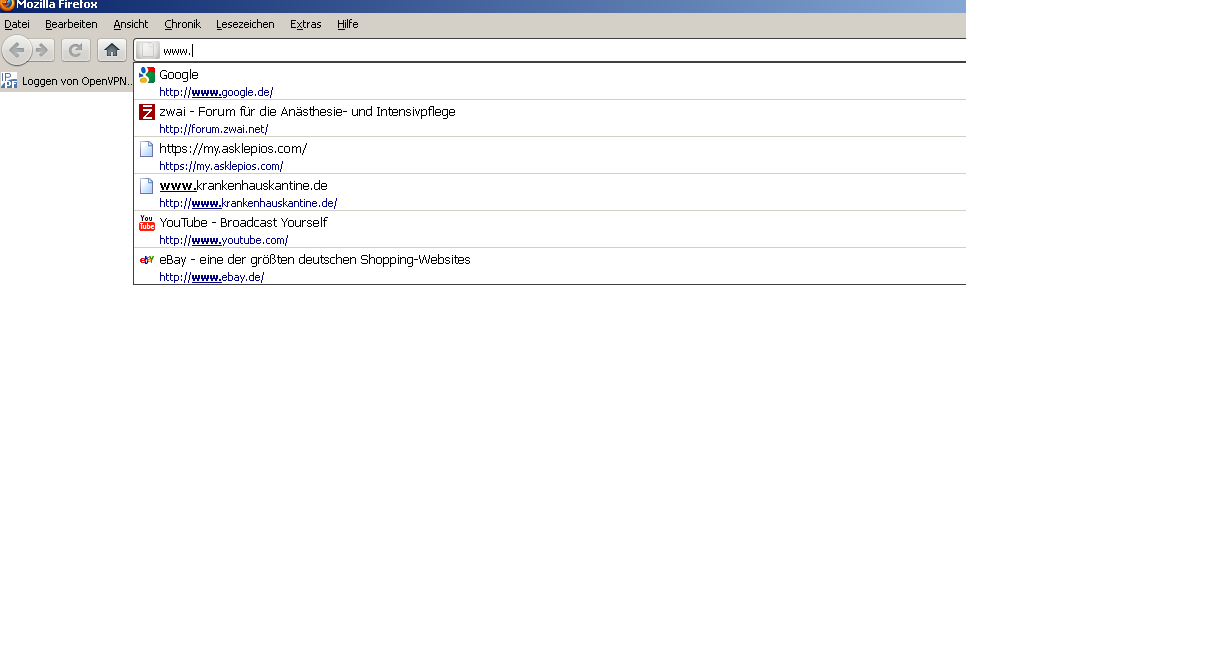Choose YouTube - Broadcast Yourself suggestion

click(243, 223)
